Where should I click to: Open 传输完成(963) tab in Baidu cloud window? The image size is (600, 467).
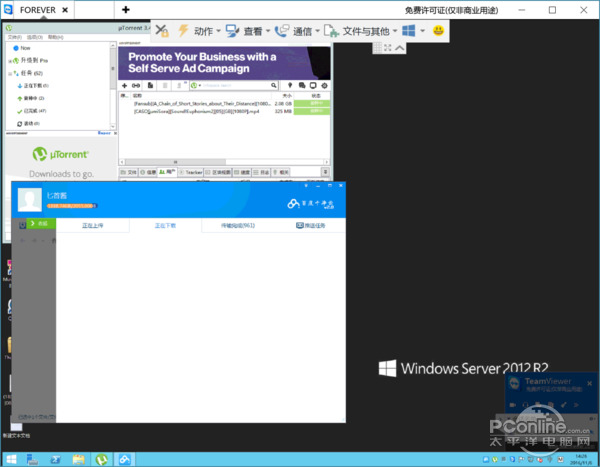pos(238,225)
